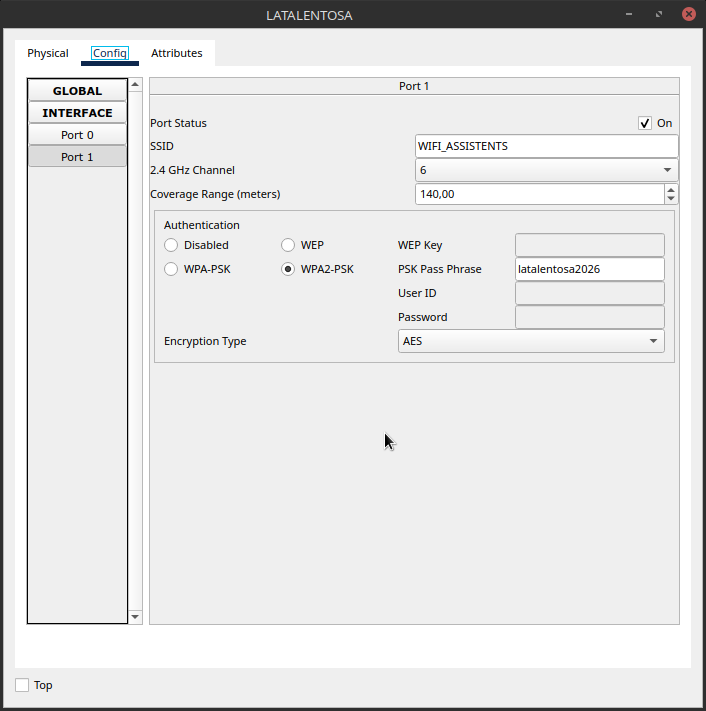The image size is (706, 711).
Task: Click the PSK Pass Phrase field
Action: 589,269
